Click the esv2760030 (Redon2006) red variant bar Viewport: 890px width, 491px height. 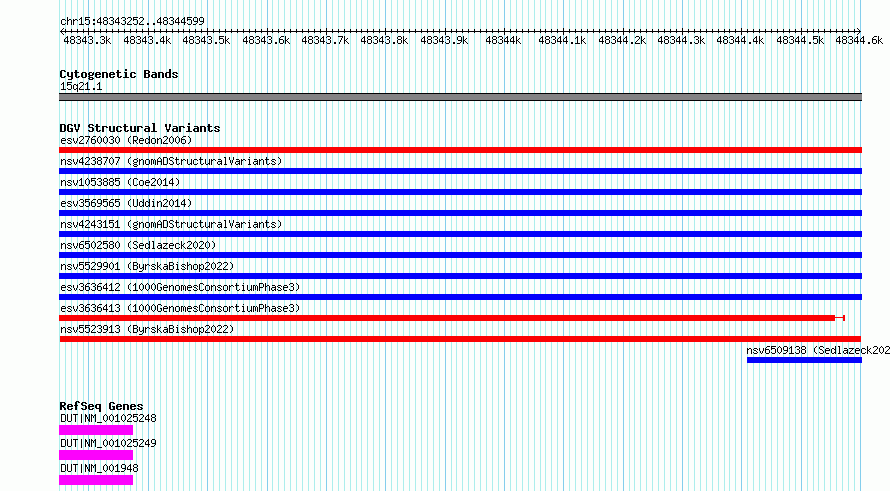click(460, 150)
